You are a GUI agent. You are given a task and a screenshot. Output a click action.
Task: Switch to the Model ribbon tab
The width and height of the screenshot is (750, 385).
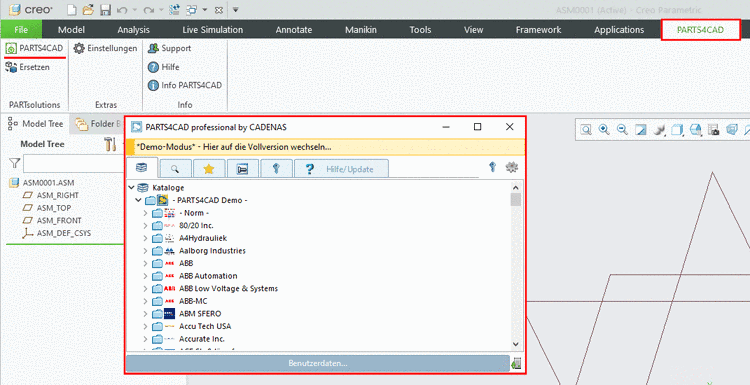tap(71, 30)
